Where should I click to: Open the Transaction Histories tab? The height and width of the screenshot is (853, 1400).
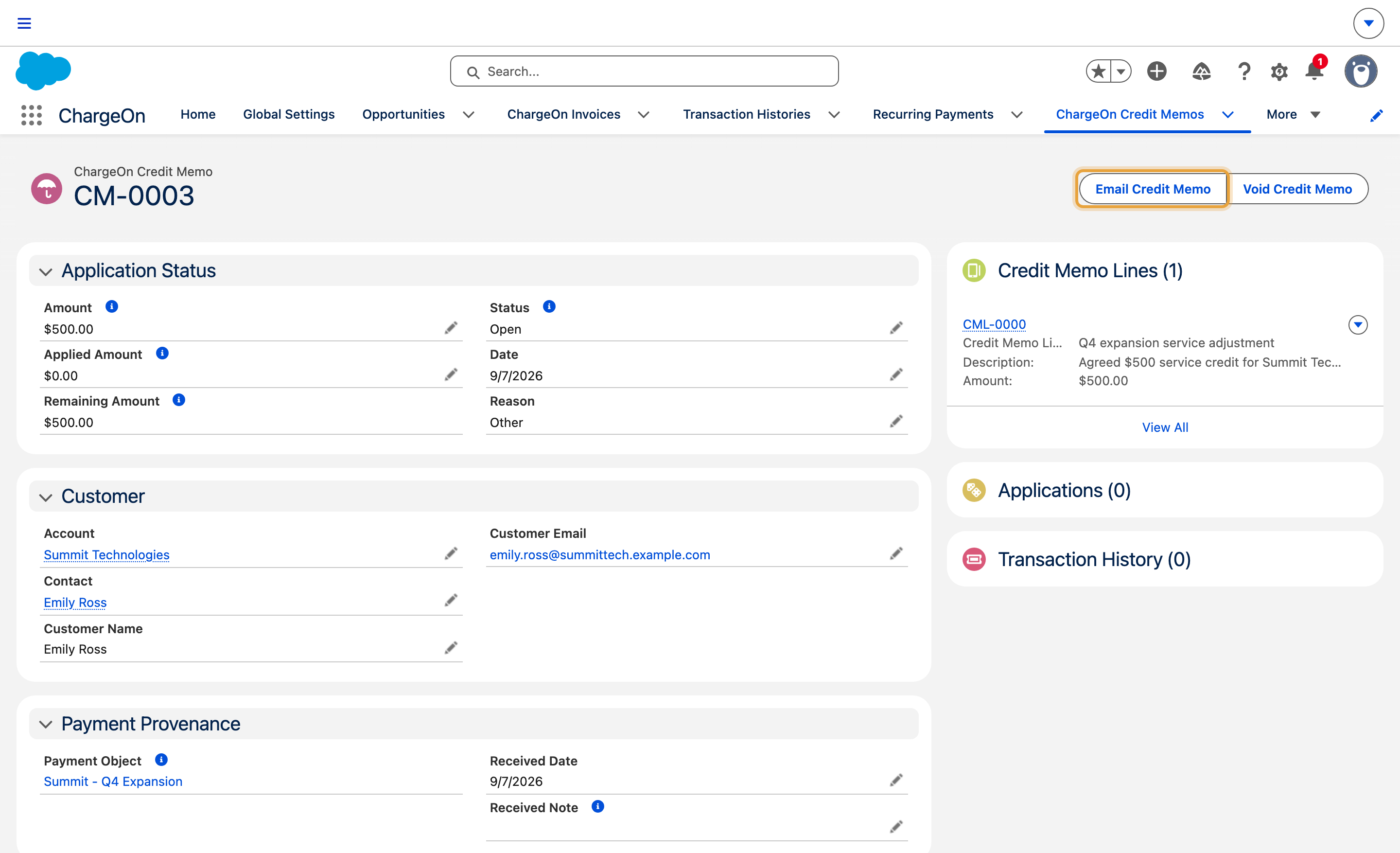click(747, 114)
